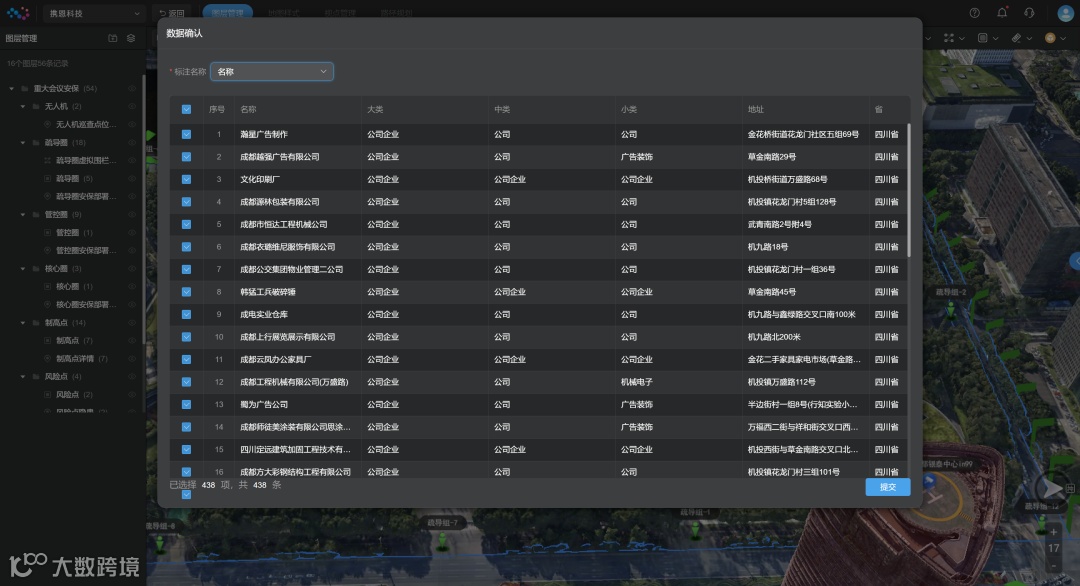Click the customer service headset icon

coord(1029,13)
